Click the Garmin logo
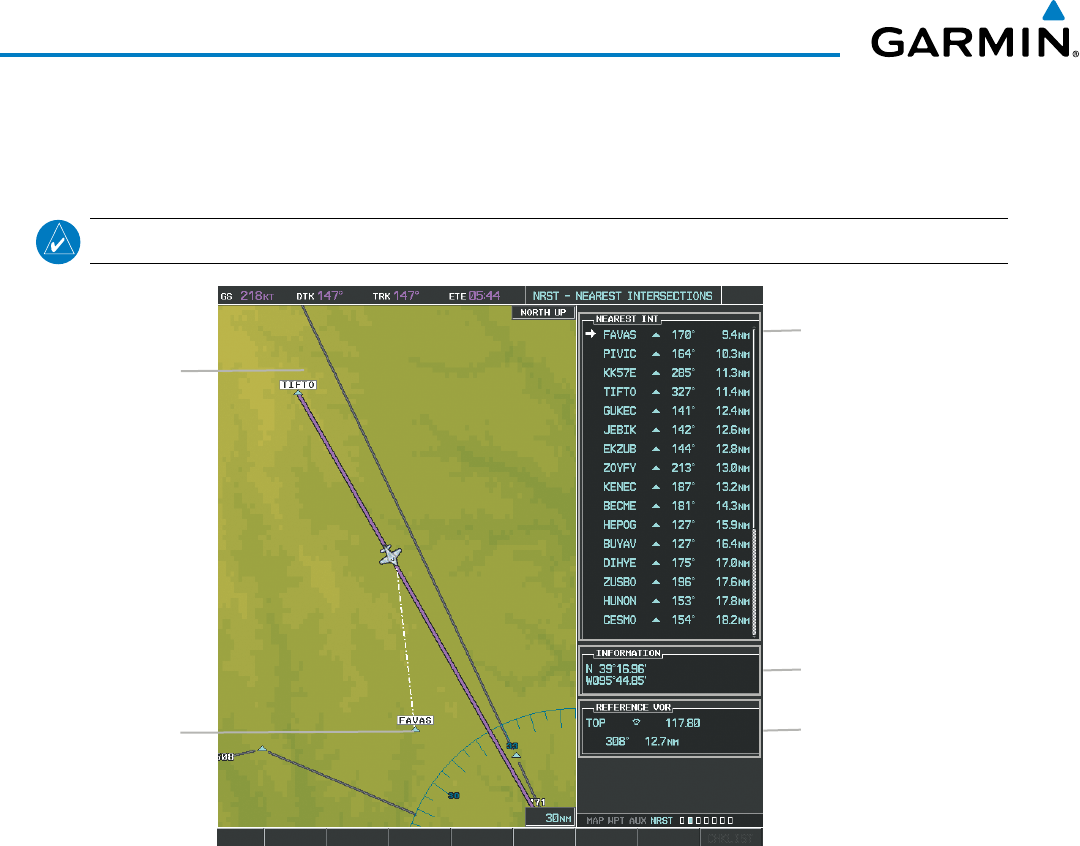Screen dimensions: 1080x846 974,30
